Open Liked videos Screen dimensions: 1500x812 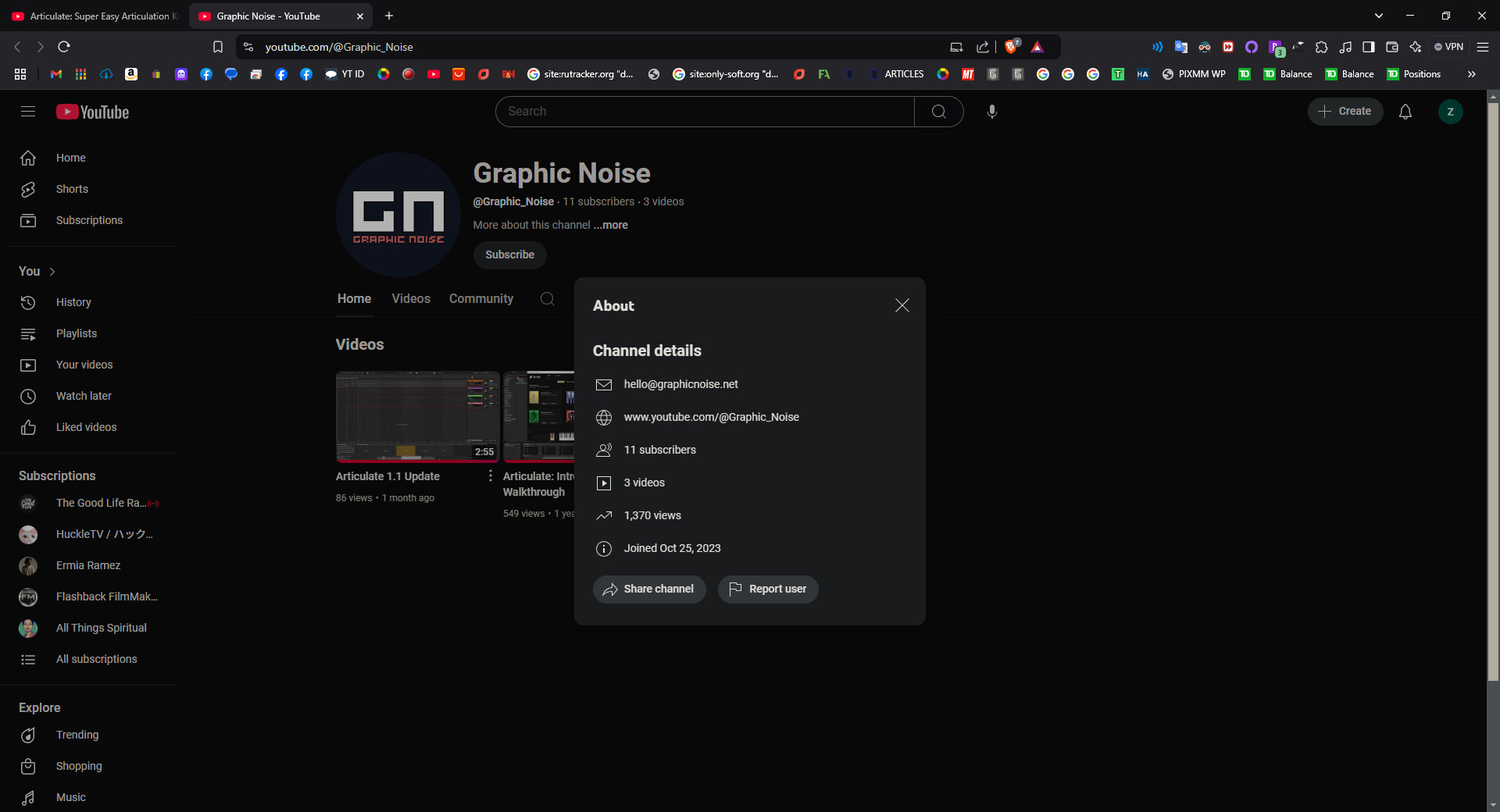(x=94, y=427)
